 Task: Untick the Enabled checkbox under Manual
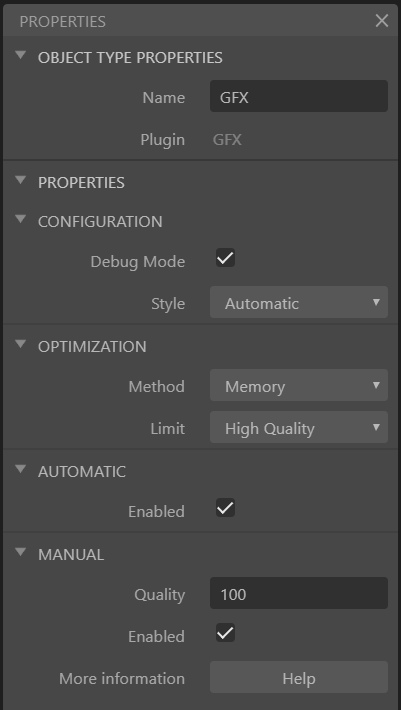pos(225,633)
